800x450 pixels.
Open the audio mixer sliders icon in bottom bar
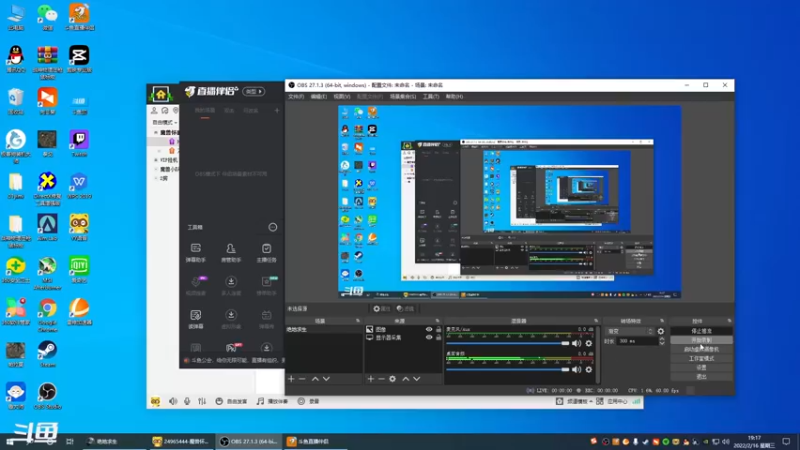pos(202,402)
